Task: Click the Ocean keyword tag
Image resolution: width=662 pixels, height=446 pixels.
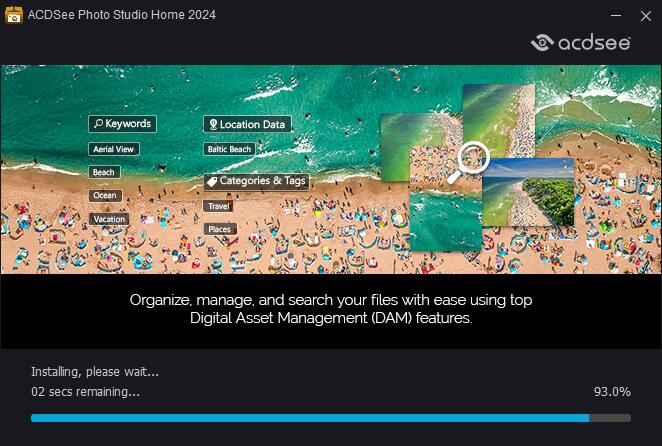Action: point(105,196)
